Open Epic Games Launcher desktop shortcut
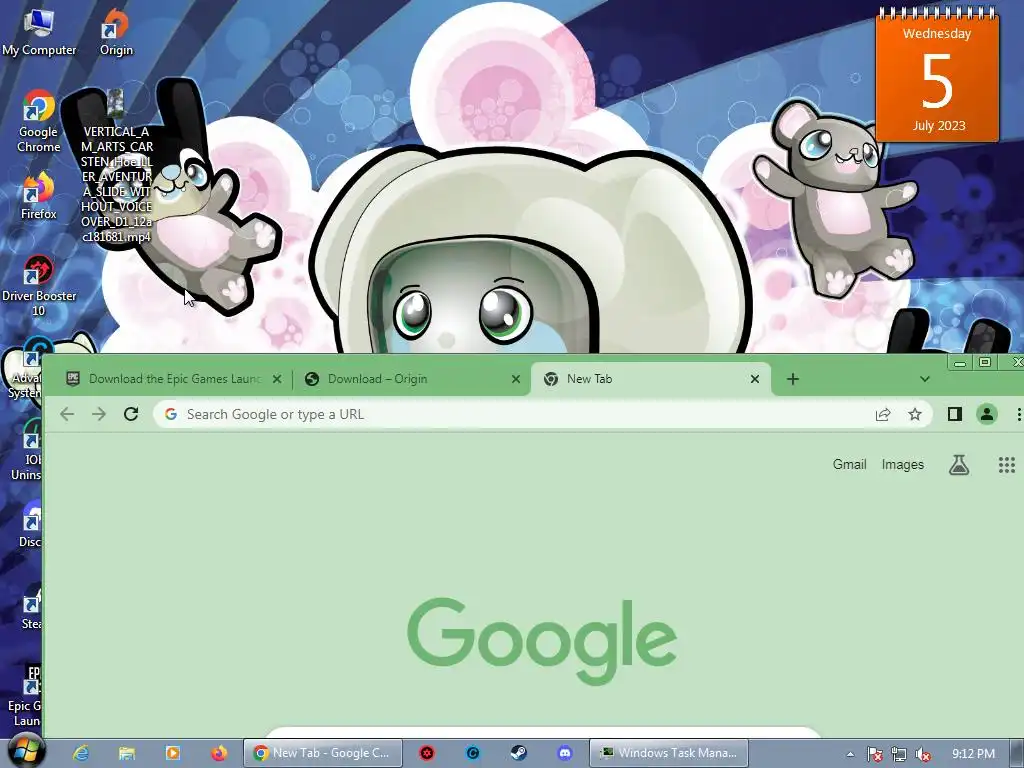Screen dimensions: 1024x768 coord(25,695)
